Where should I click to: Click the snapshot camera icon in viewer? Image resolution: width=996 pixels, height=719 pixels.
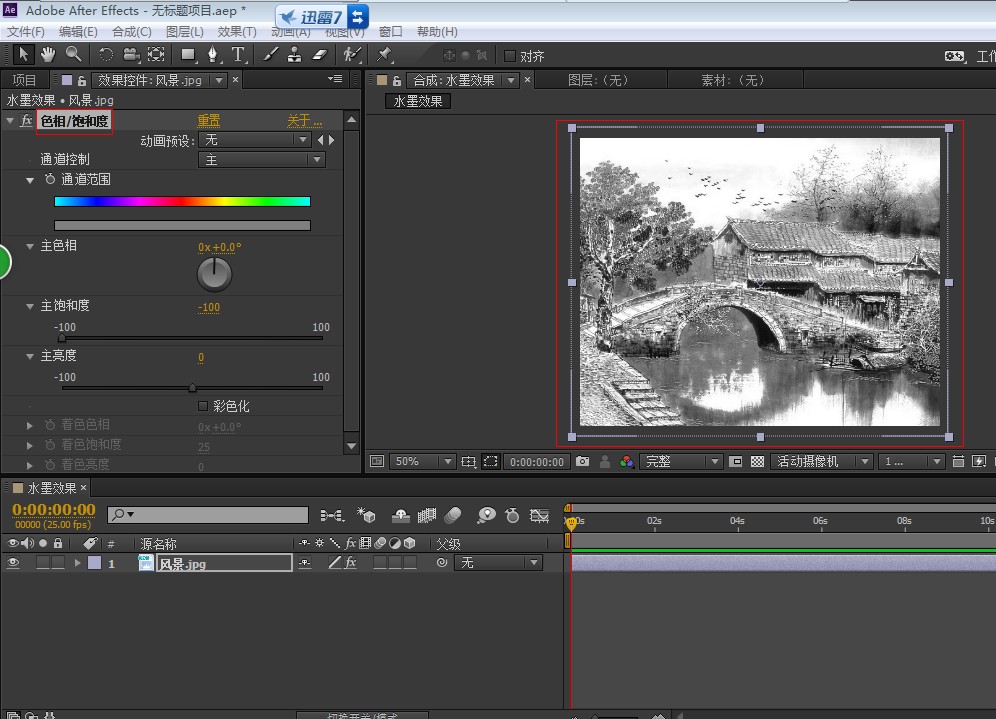(x=582, y=462)
